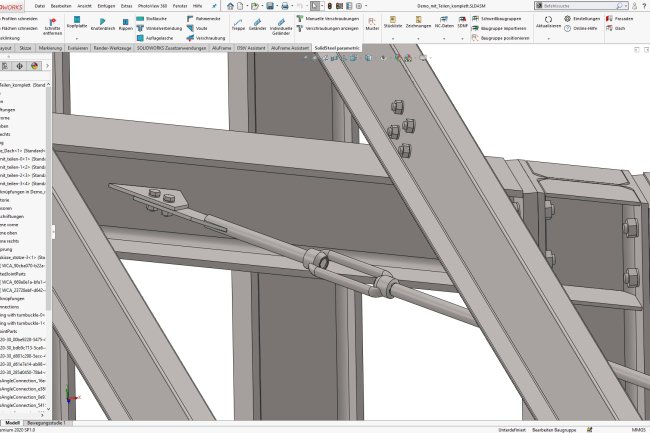Click the Print icon
650x433 pixels.
coord(285,6)
